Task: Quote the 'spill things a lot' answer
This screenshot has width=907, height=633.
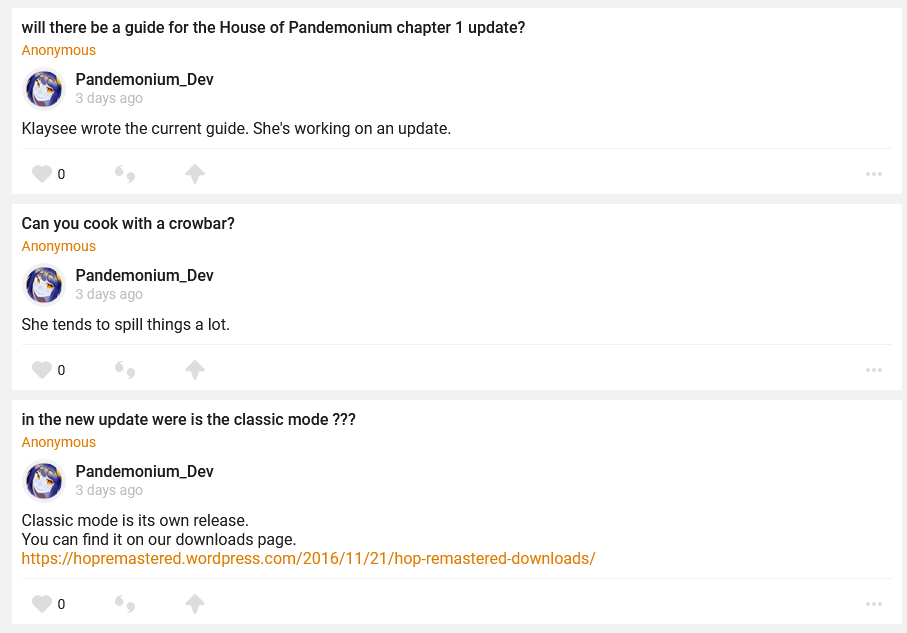Action: 125,371
